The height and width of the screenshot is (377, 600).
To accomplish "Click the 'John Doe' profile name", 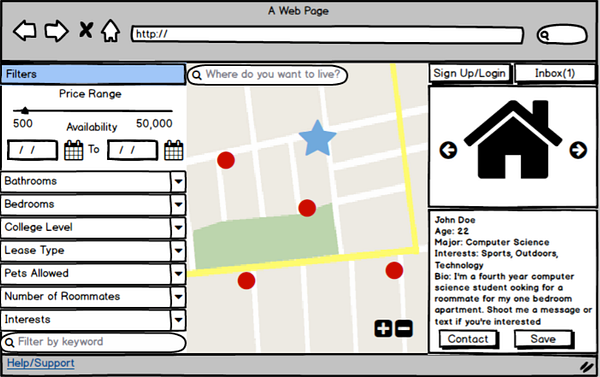I will pos(455,220).
